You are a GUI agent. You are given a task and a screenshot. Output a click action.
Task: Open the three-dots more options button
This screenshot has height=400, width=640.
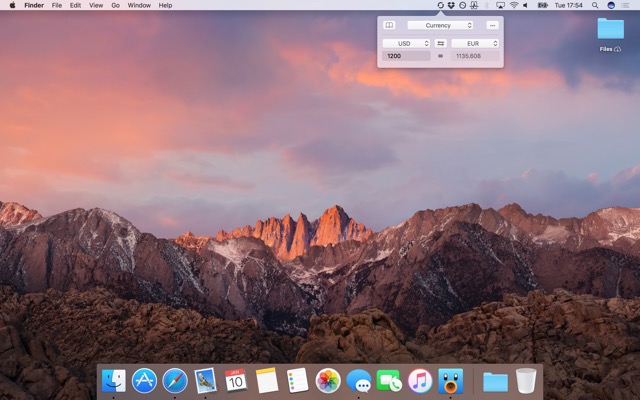[492, 25]
